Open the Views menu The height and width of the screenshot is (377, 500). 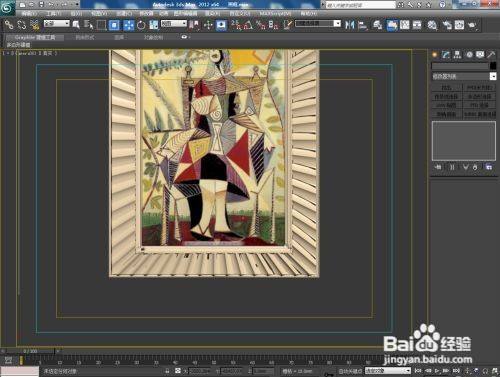99,13
